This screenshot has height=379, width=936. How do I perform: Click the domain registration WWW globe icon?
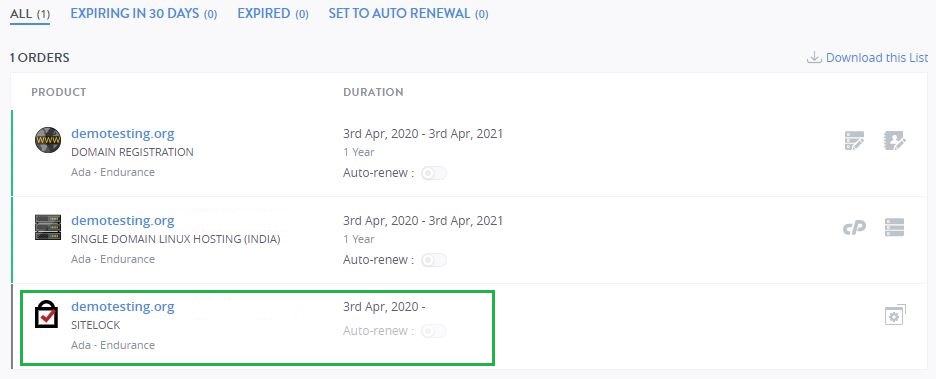48,140
